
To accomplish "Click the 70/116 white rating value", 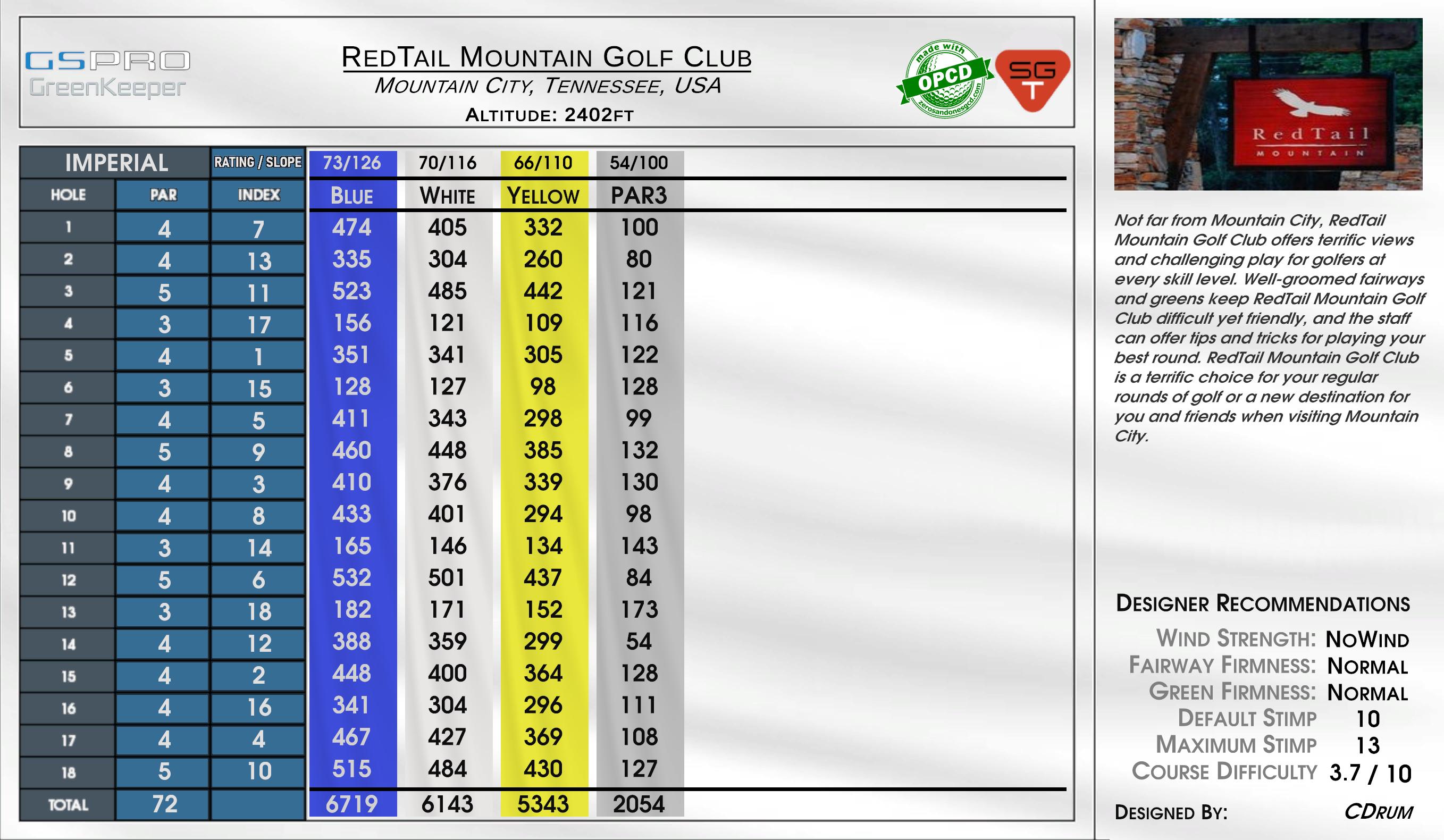I will pos(448,163).
